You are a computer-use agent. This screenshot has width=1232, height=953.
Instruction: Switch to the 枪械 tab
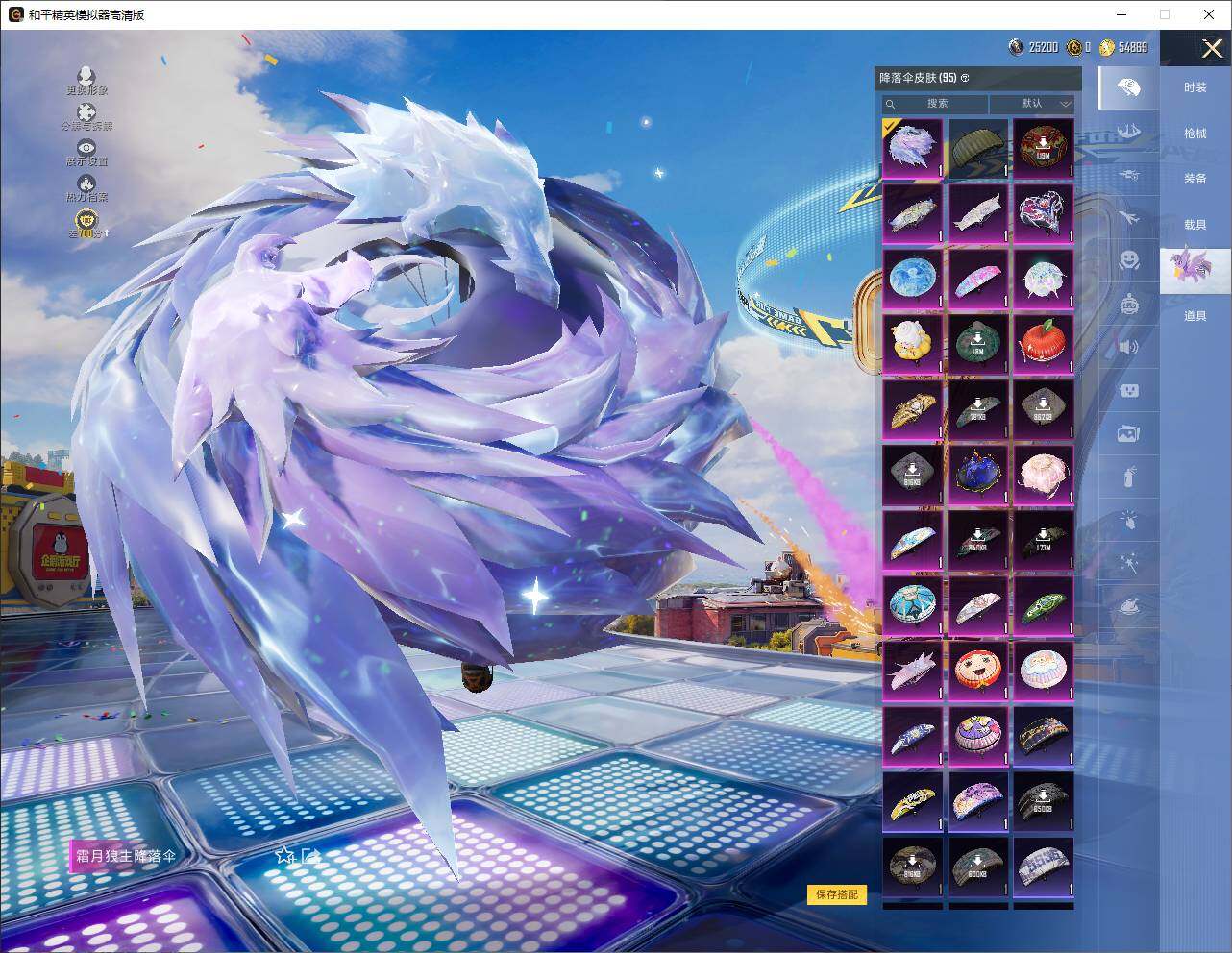point(1195,134)
